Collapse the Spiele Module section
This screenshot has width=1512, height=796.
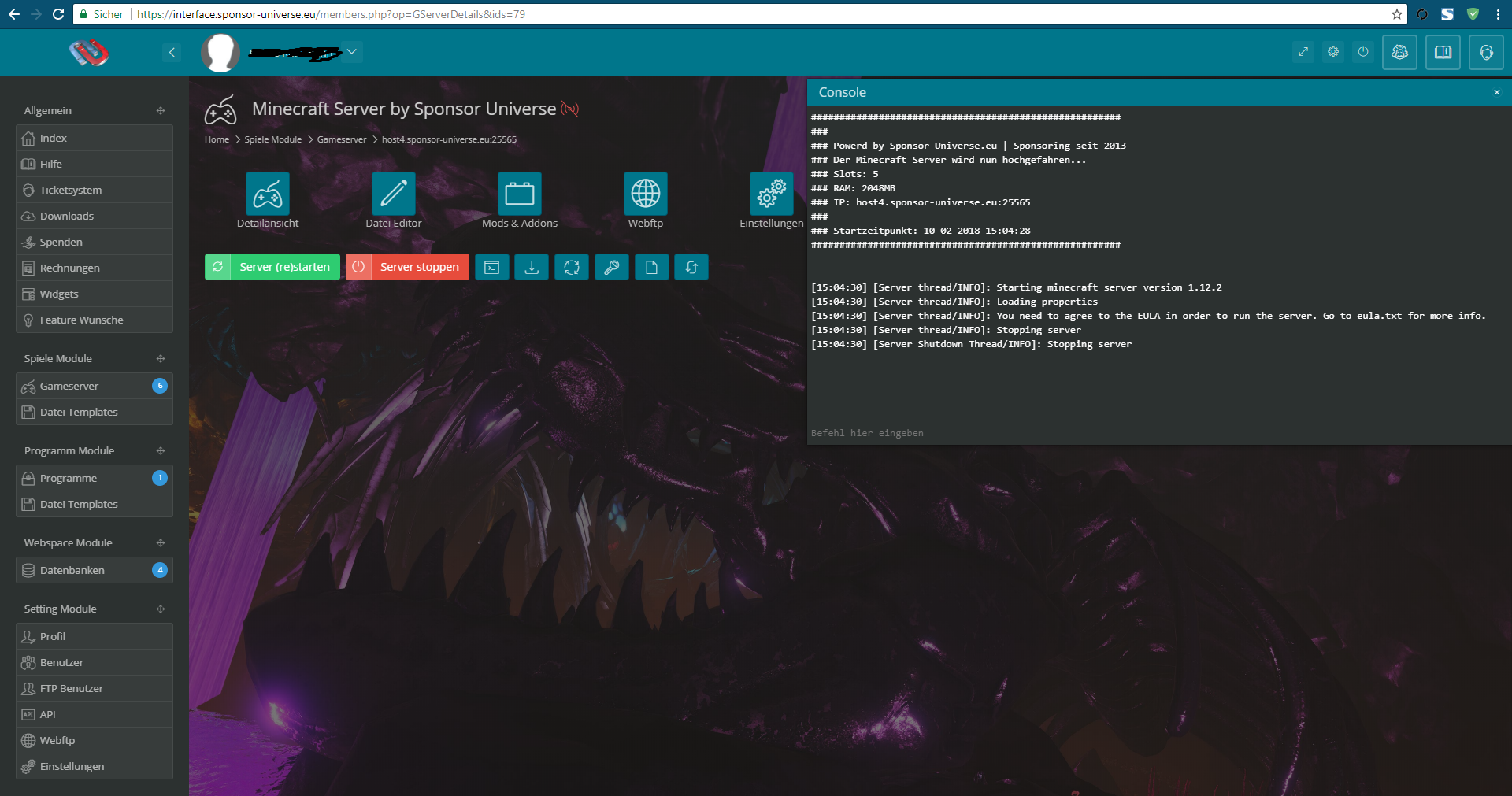click(x=161, y=359)
